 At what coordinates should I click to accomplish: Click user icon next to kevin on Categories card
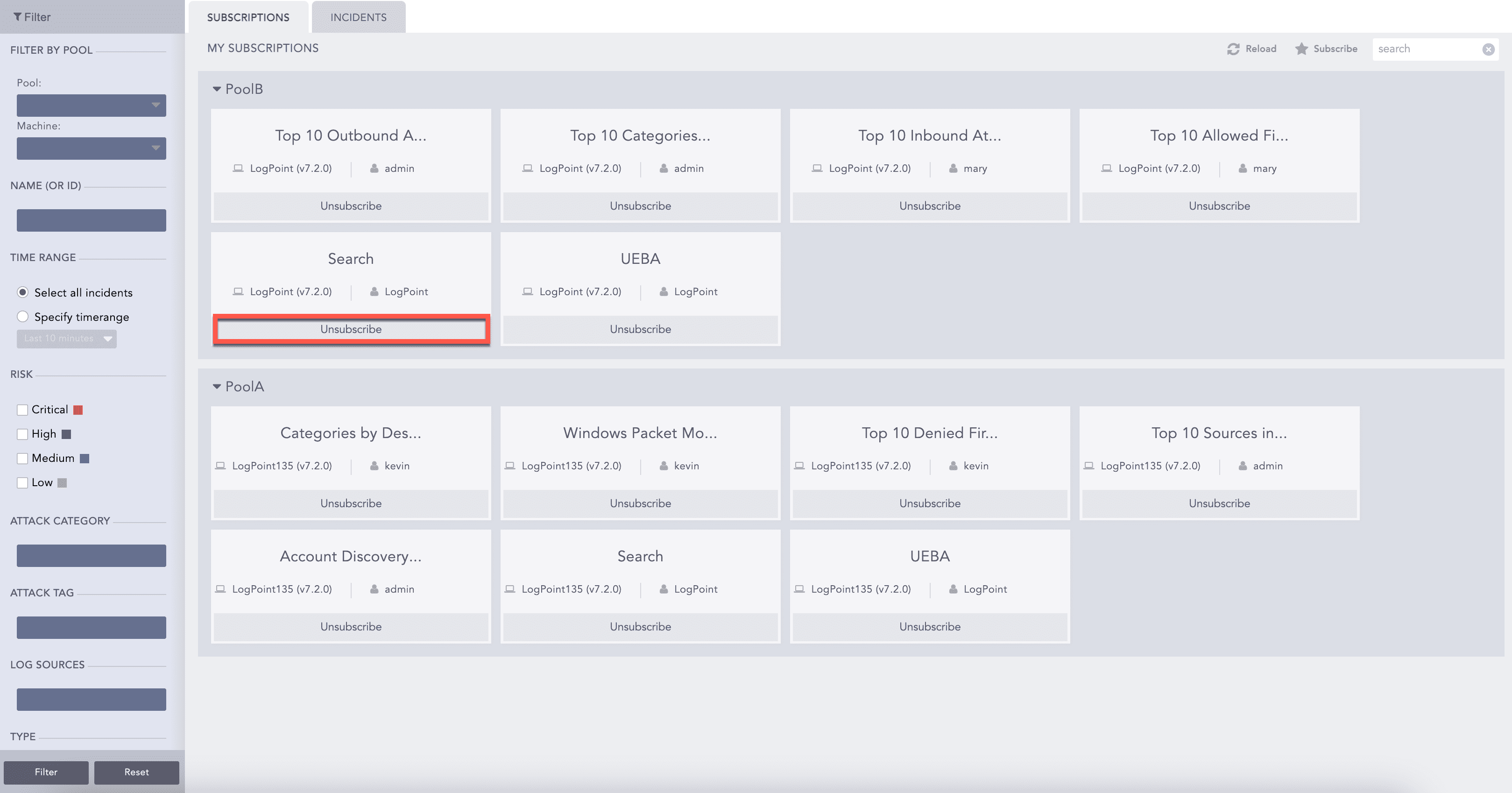(374, 466)
